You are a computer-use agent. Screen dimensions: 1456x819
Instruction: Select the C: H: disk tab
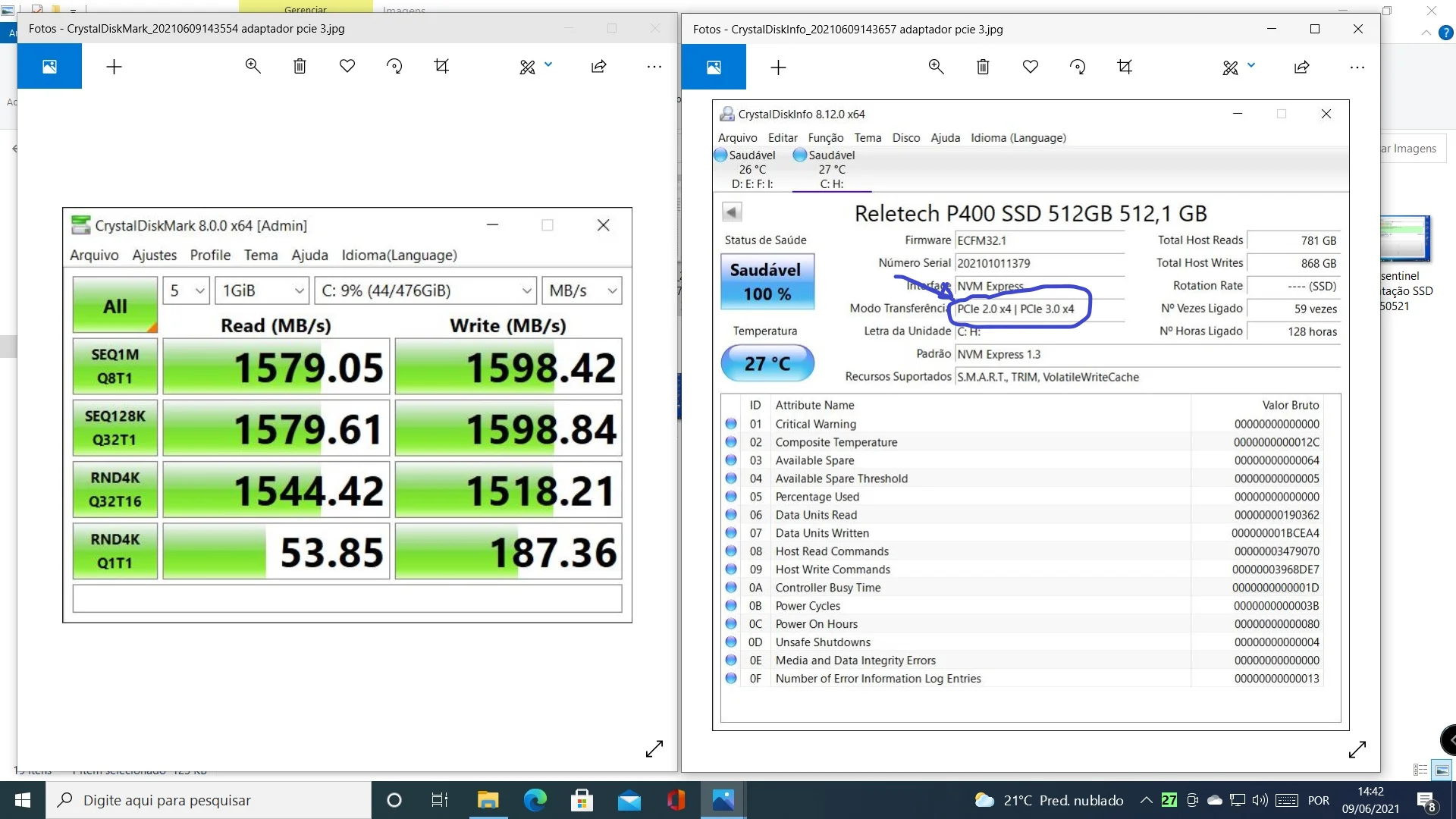click(x=831, y=170)
